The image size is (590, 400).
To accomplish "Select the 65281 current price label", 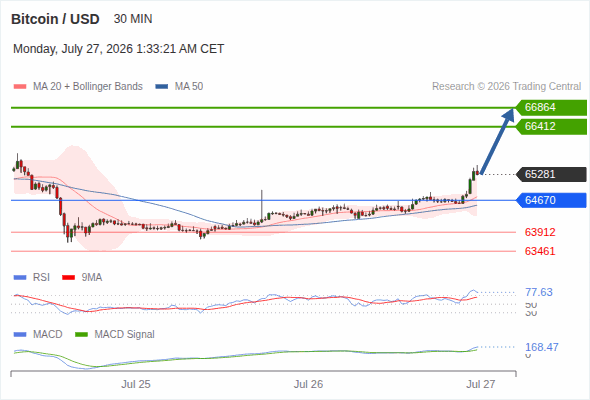I will pyautogui.click(x=551, y=174).
